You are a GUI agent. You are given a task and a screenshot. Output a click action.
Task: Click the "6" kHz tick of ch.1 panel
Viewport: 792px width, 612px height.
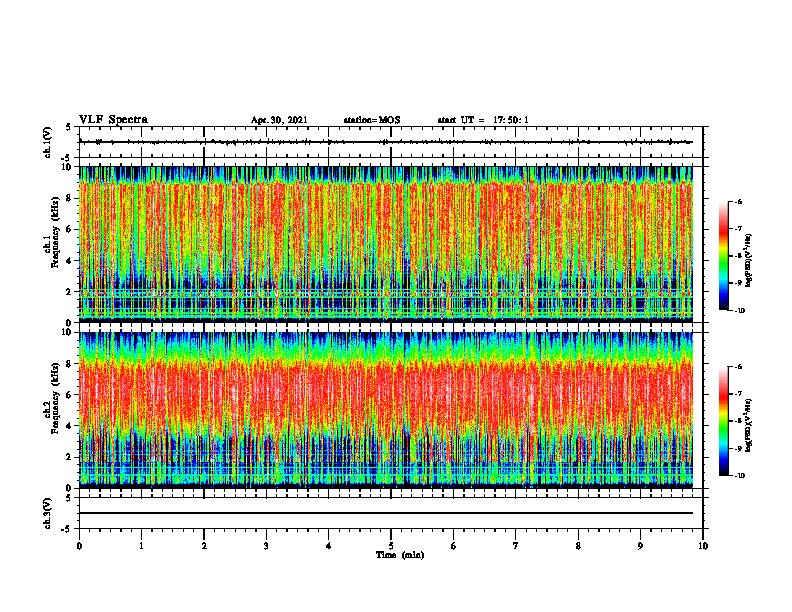(x=70, y=229)
